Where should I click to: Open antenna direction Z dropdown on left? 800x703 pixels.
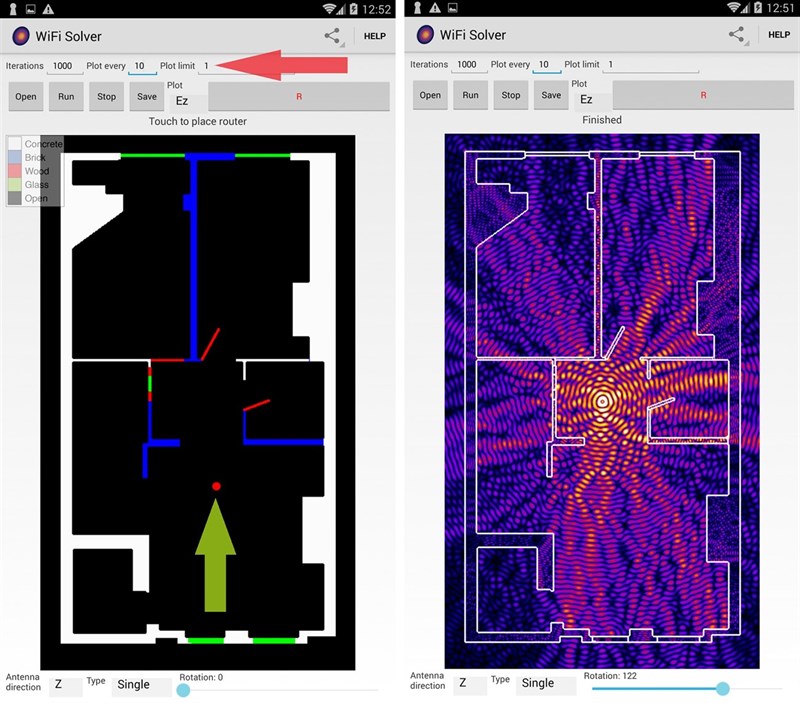point(65,685)
